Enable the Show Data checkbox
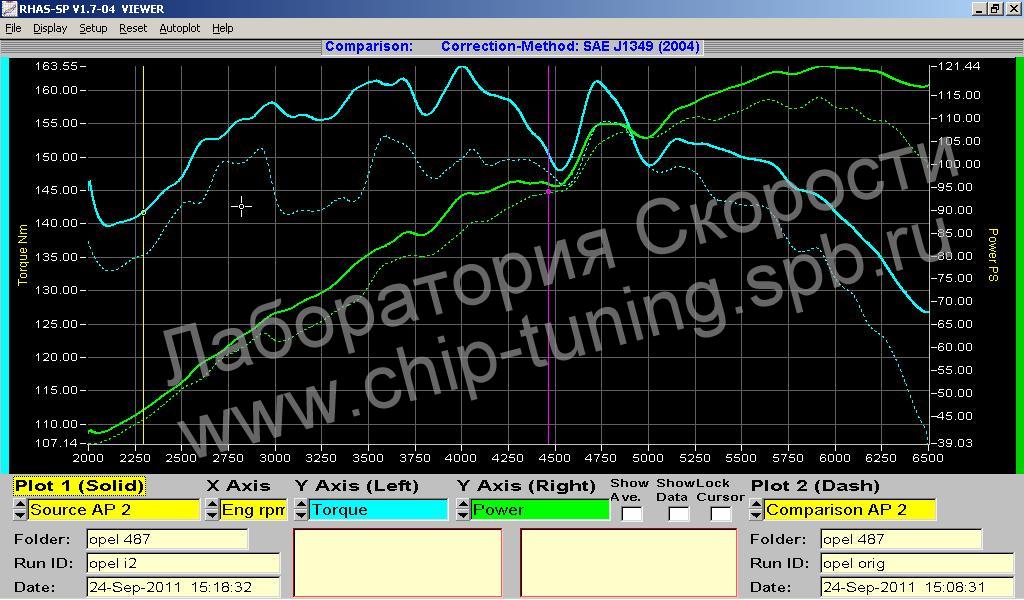Screen dimensions: 1024x600 pos(679,514)
